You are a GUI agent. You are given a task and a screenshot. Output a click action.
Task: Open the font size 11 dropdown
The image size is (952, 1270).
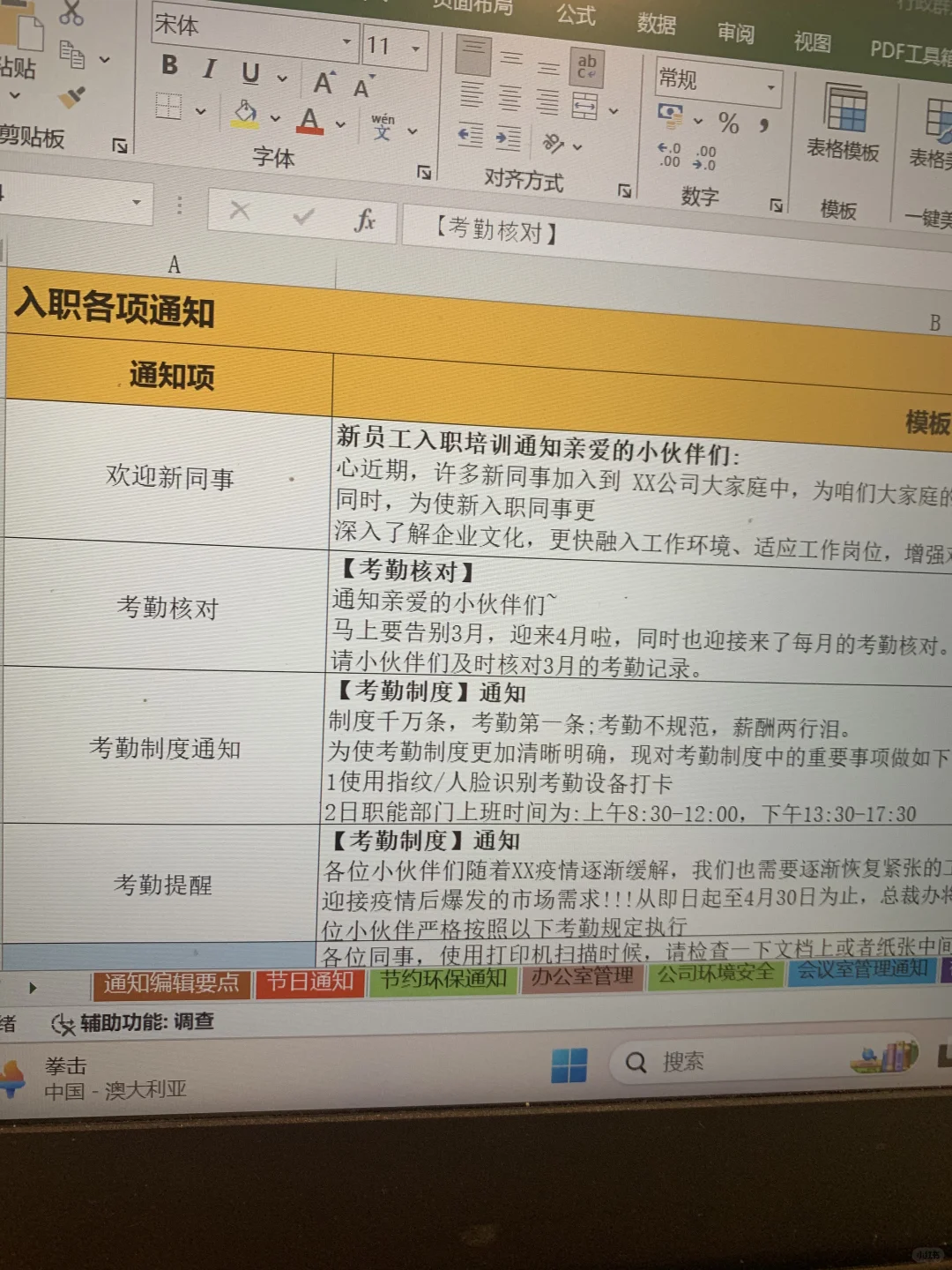pyautogui.click(x=416, y=48)
